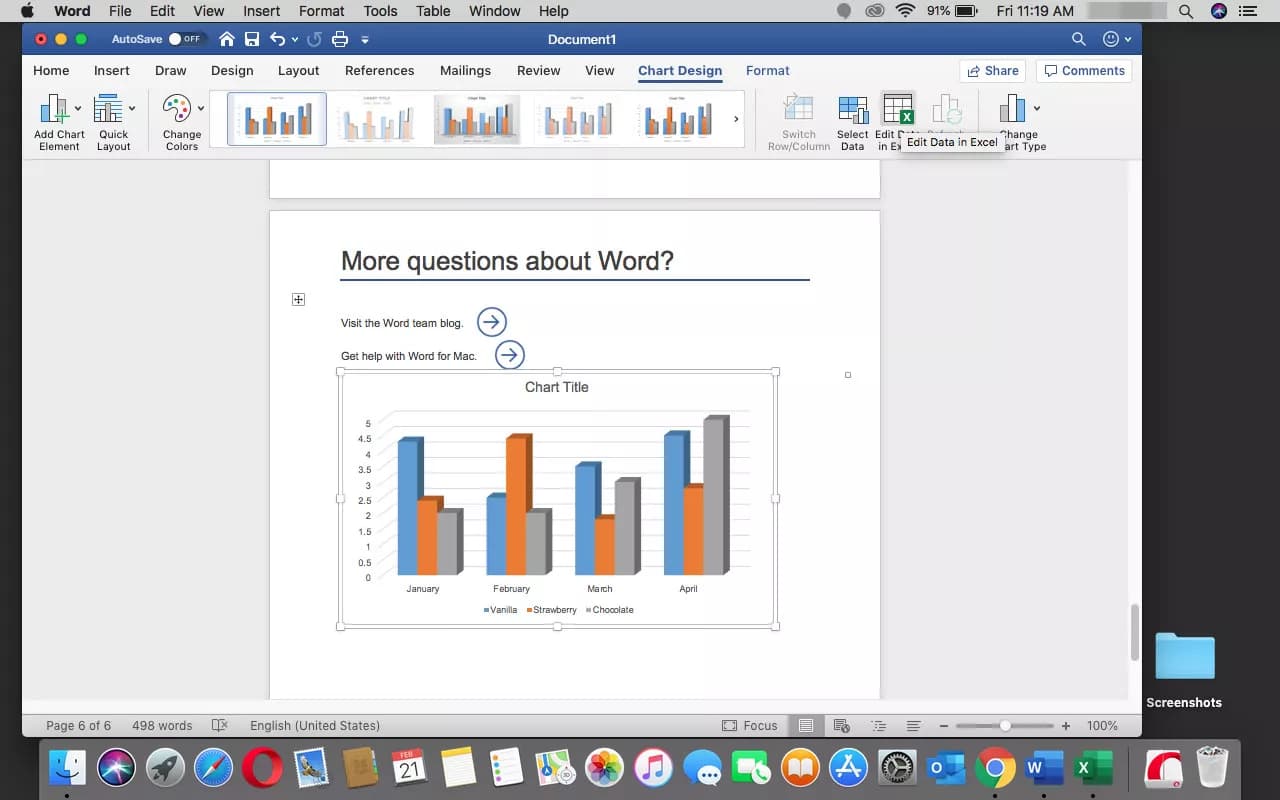The image size is (1280, 800).
Task: Open the Customize Quick Access Toolbar dropdown
Action: pyautogui.click(x=365, y=40)
